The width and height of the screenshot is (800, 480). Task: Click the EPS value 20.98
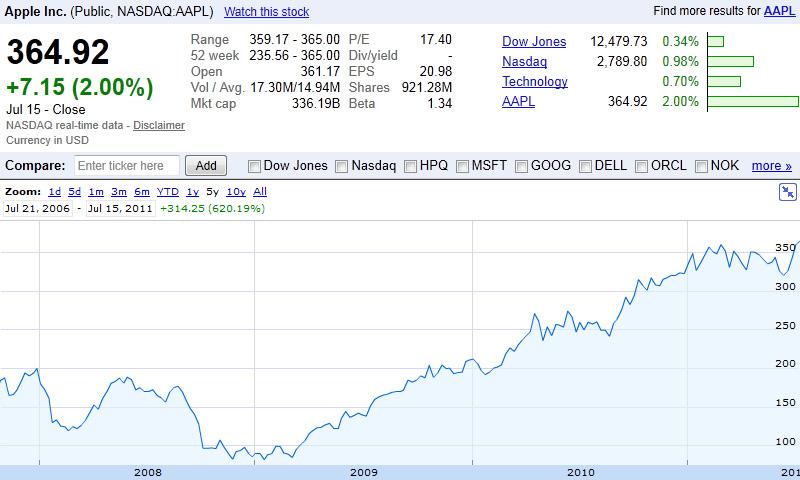436,71
